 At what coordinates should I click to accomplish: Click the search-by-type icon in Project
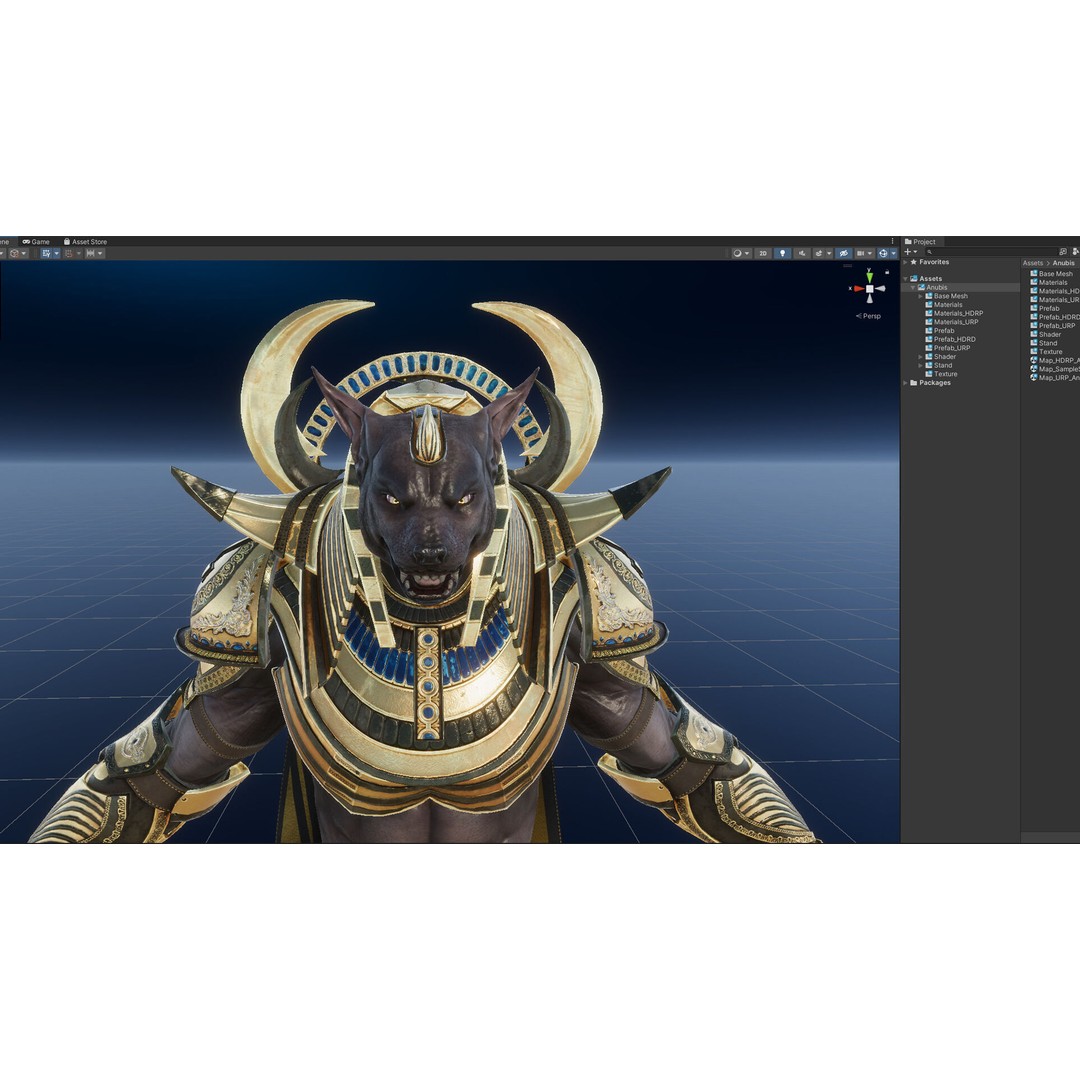tap(1063, 251)
